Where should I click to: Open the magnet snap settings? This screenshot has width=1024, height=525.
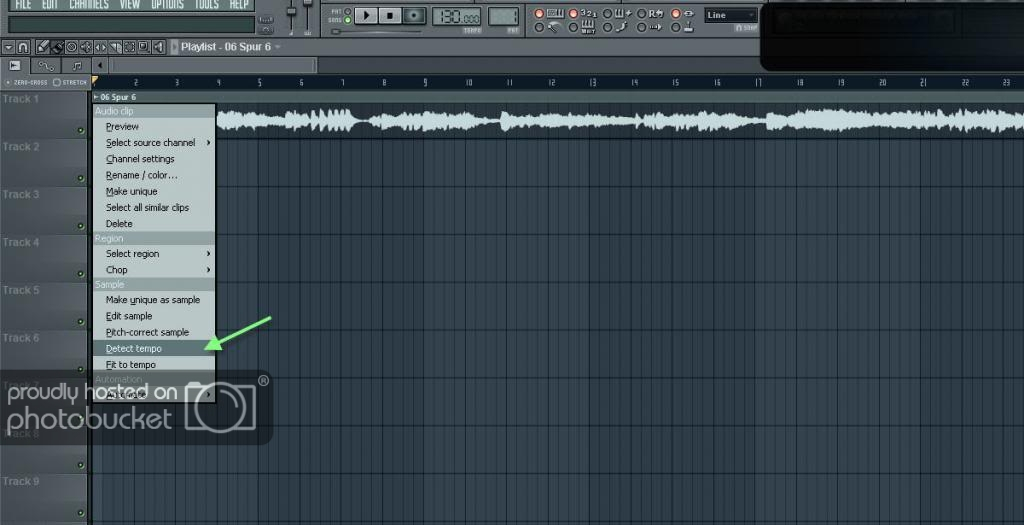[23, 47]
